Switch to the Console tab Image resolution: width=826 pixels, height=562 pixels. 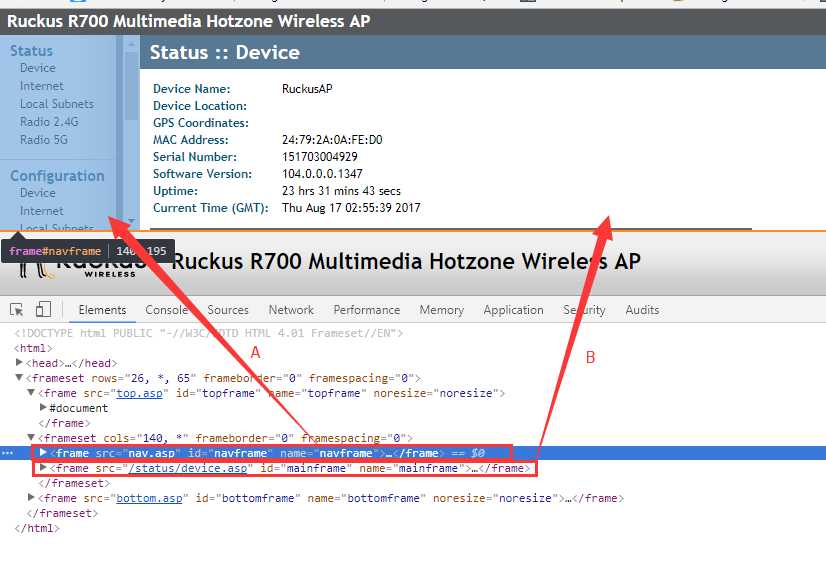[166, 310]
